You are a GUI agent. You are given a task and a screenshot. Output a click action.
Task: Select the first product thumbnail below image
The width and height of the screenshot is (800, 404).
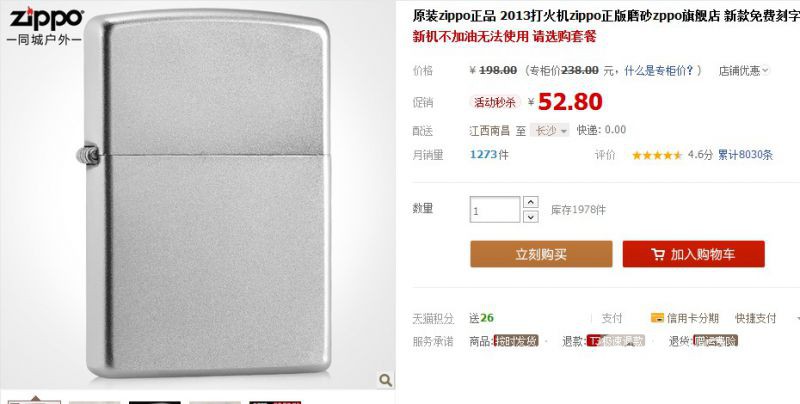(35, 401)
